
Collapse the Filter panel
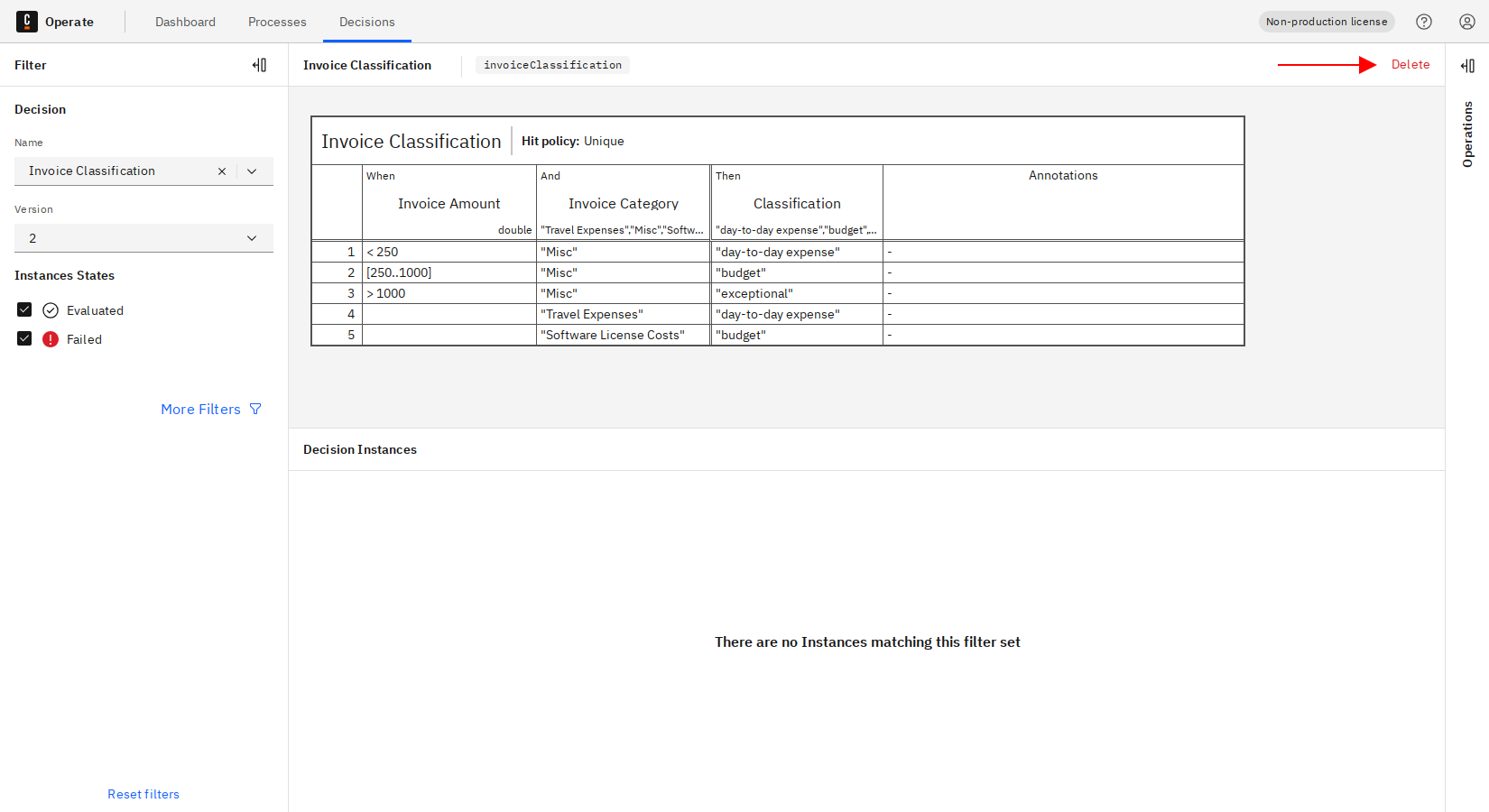point(260,65)
